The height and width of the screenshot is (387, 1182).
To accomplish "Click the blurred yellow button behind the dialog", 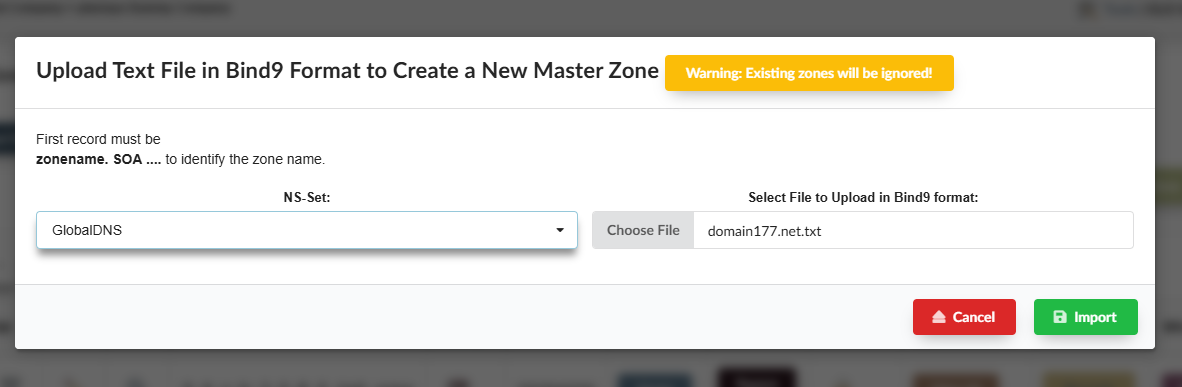I will click(x=1087, y=379).
